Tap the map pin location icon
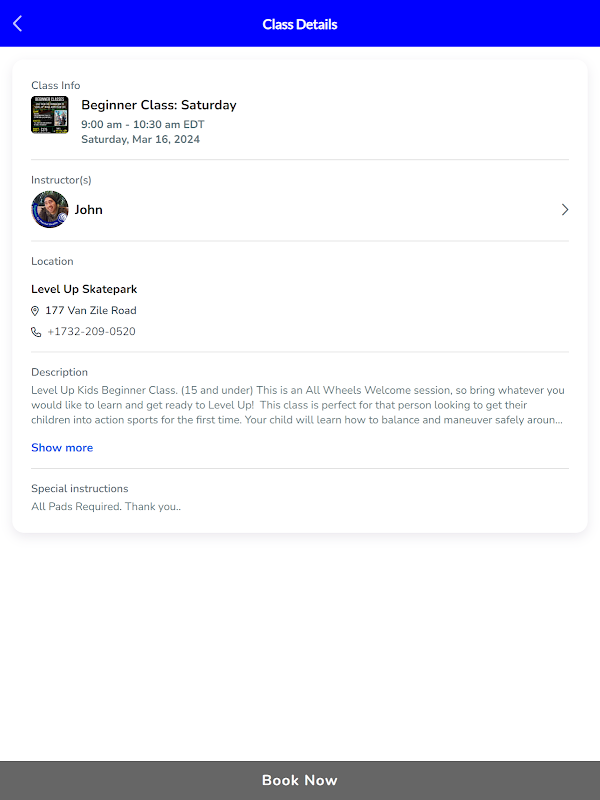The height and width of the screenshot is (800, 600). click(x=35, y=311)
